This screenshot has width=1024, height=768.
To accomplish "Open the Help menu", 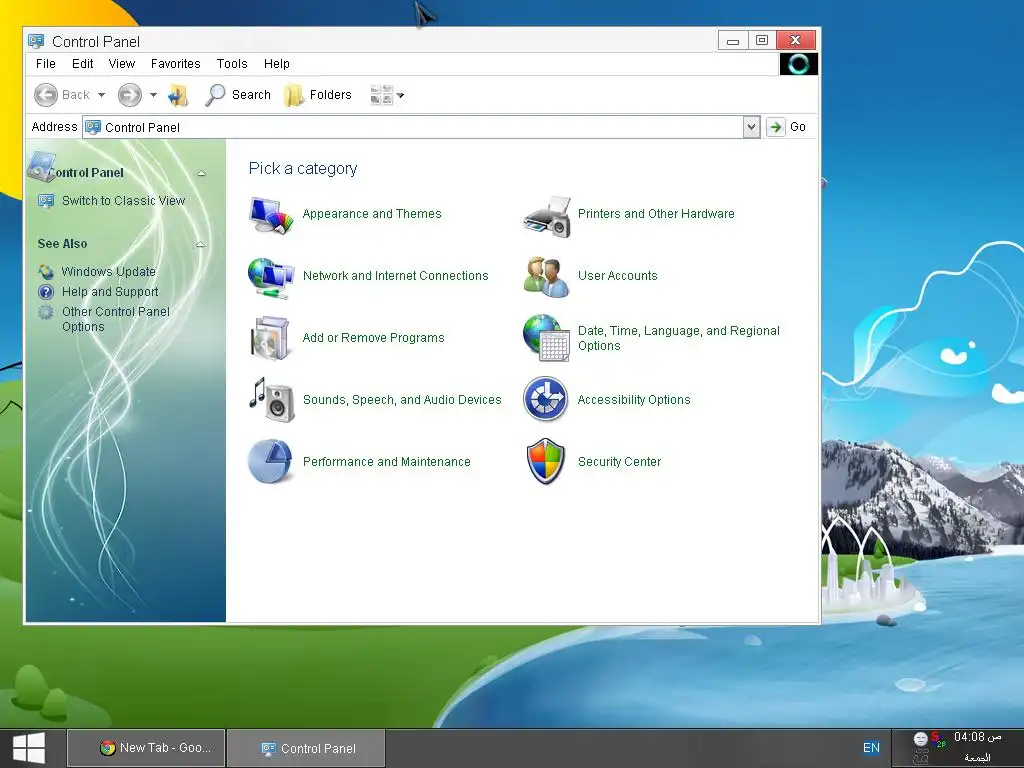I will point(277,63).
